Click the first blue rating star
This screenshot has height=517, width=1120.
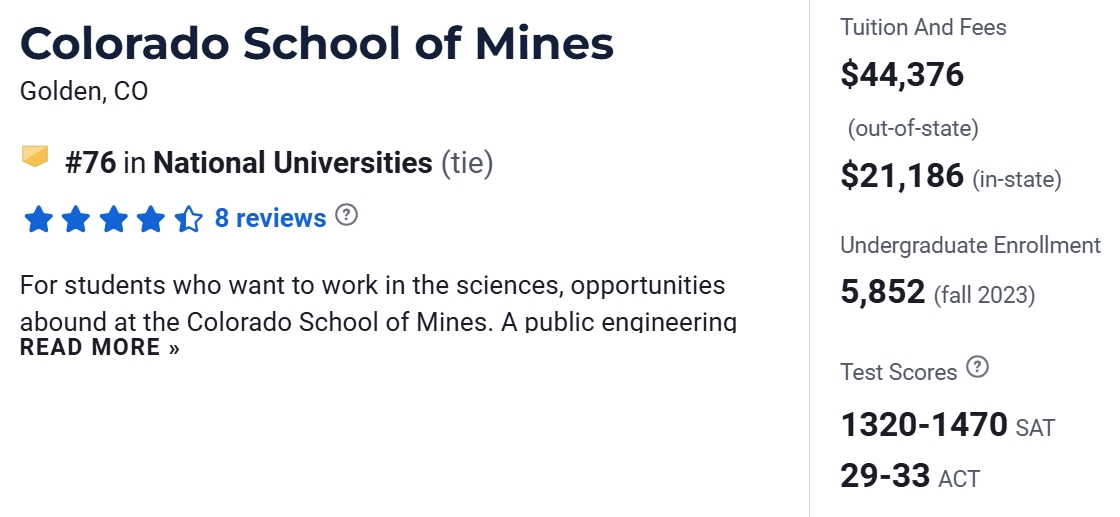[x=38, y=219]
